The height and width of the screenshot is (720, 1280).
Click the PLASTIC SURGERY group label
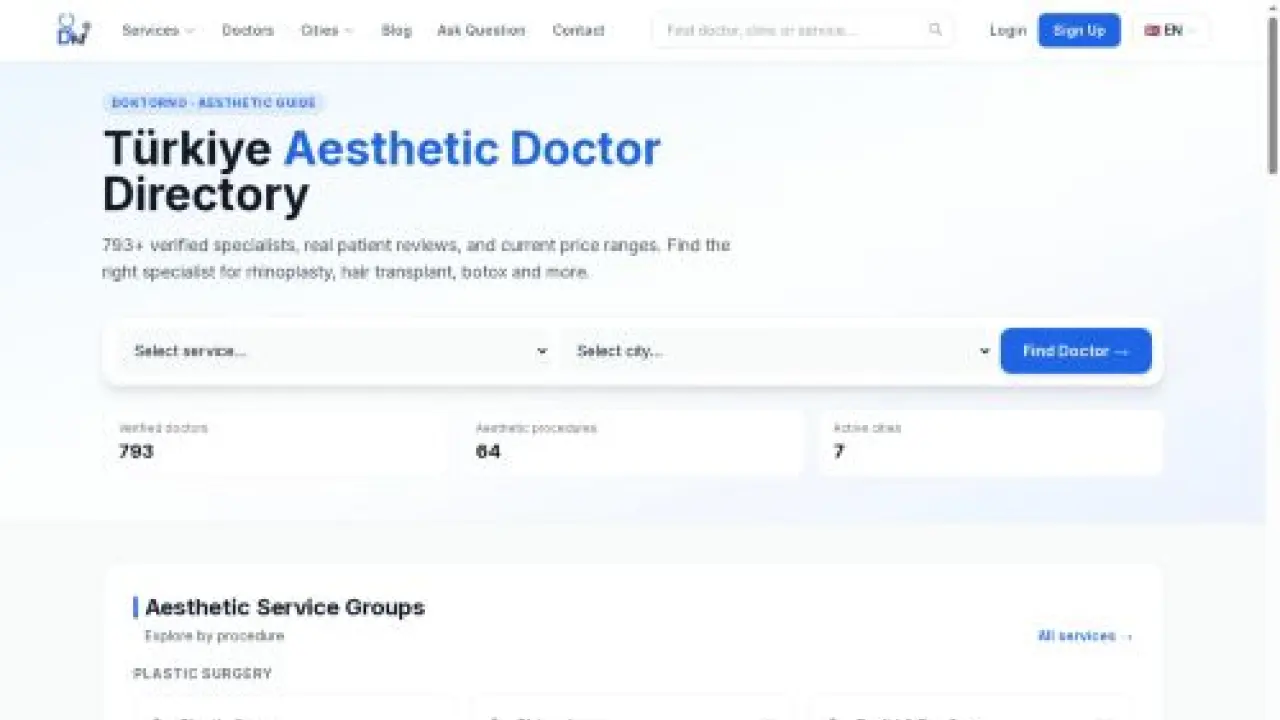(203, 674)
